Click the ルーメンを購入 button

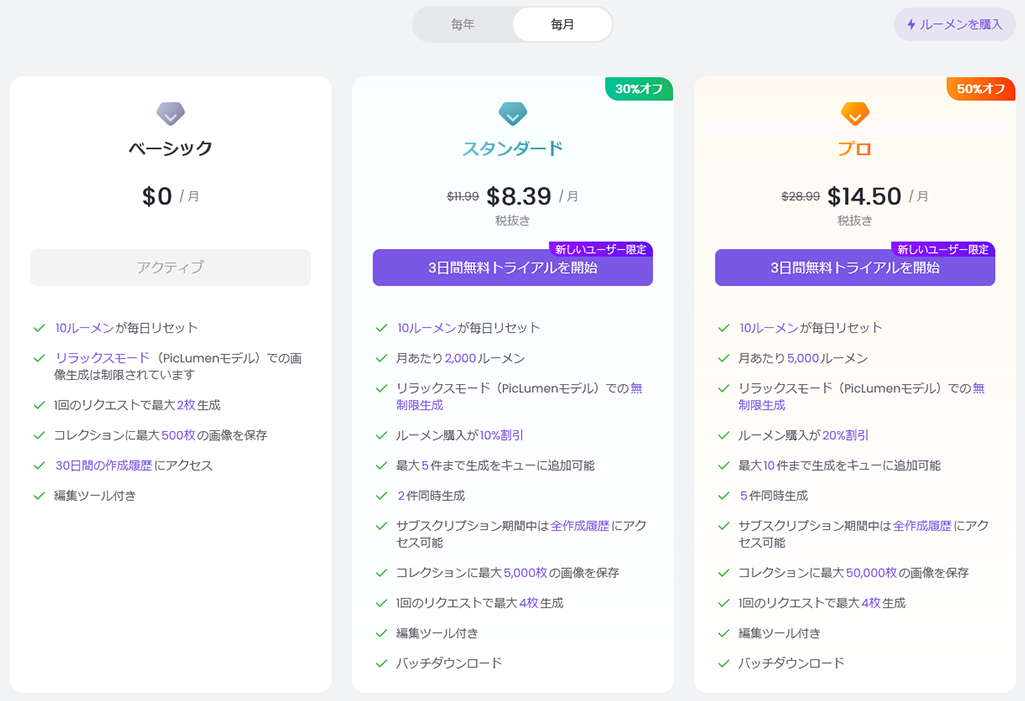[x=954, y=25]
